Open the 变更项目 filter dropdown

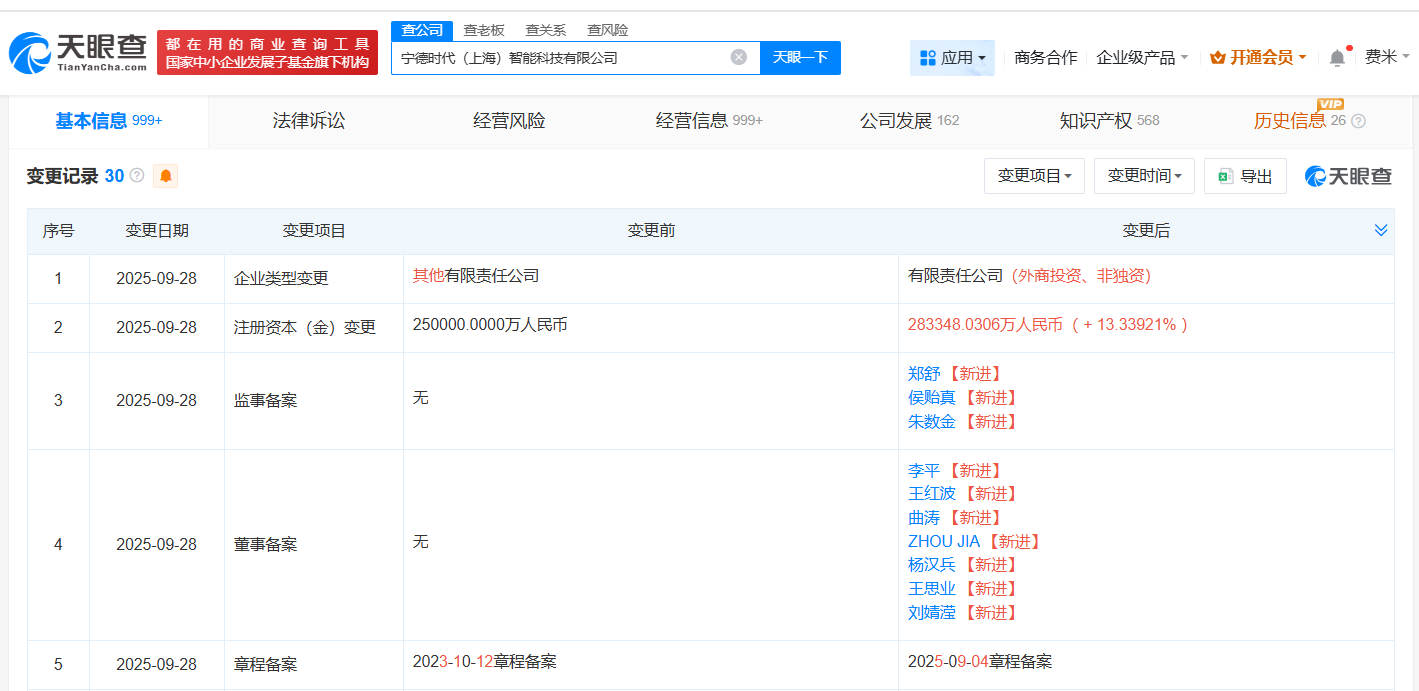[x=1034, y=175]
